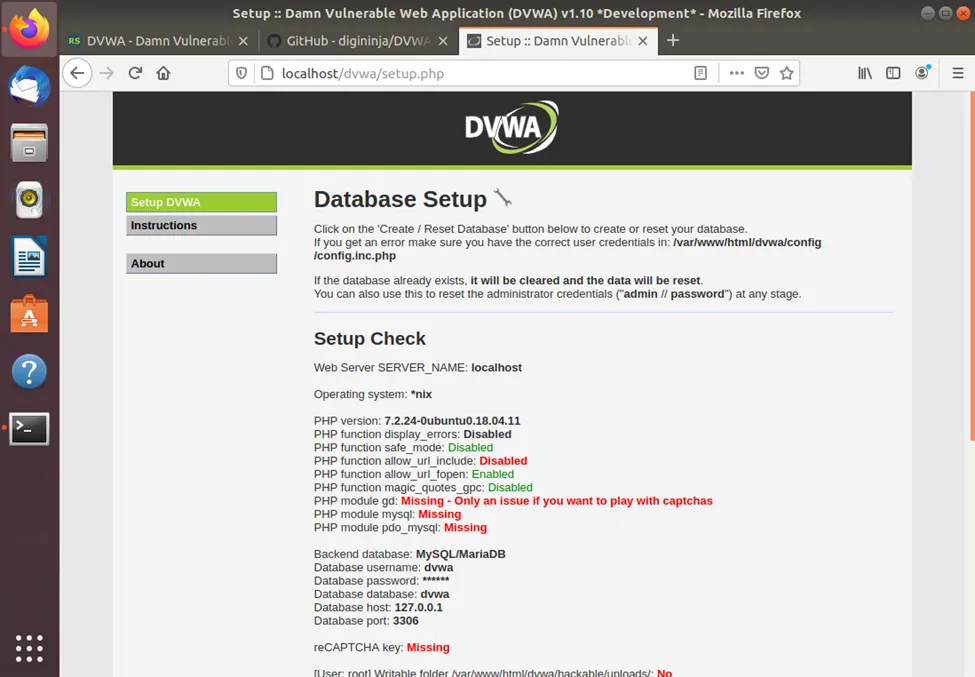Click the 'Web Server SERVER_NAME: localhost' line
975x677 pixels.
tap(418, 367)
